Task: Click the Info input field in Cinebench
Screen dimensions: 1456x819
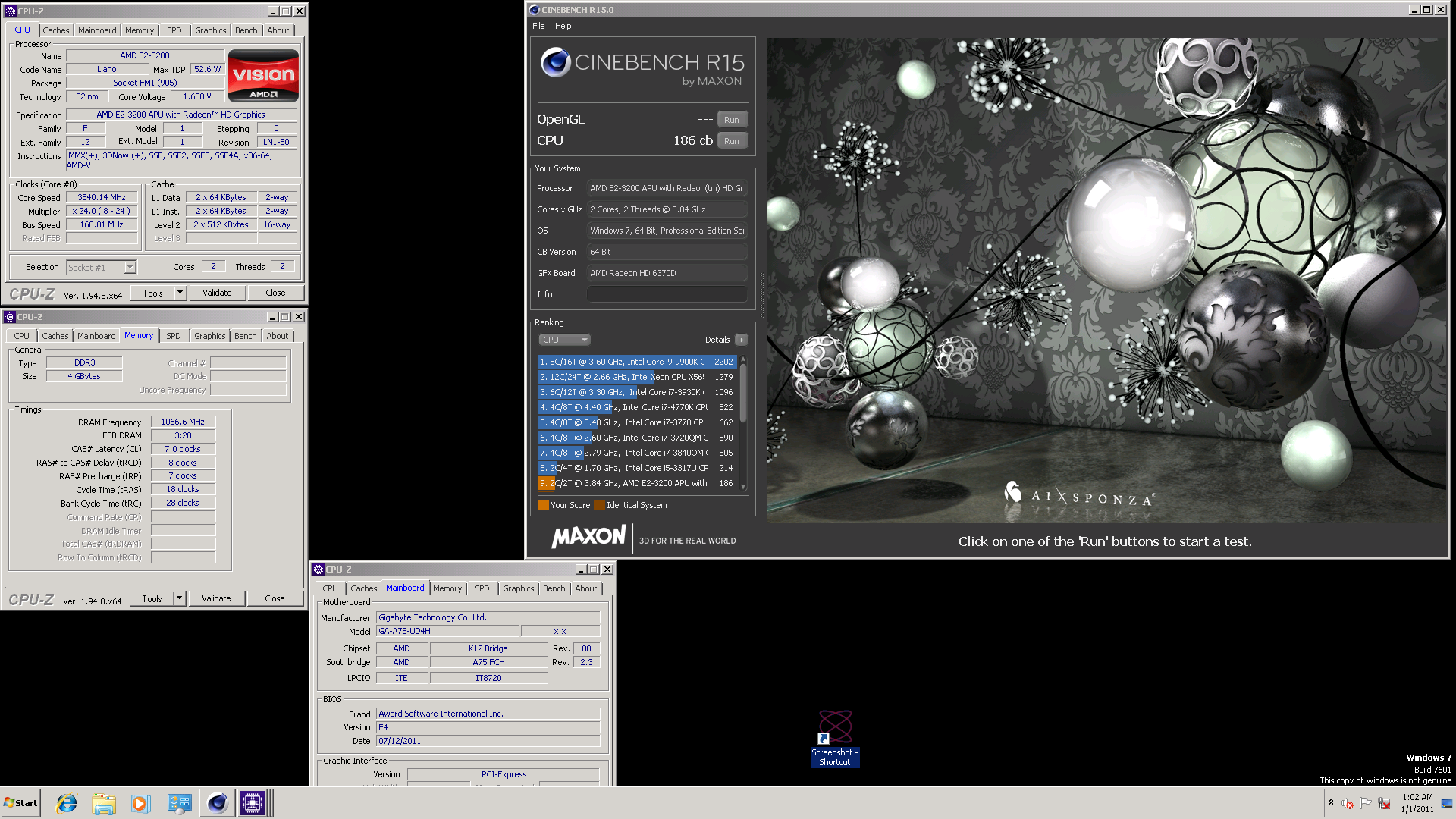Action: click(x=667, y=294)
